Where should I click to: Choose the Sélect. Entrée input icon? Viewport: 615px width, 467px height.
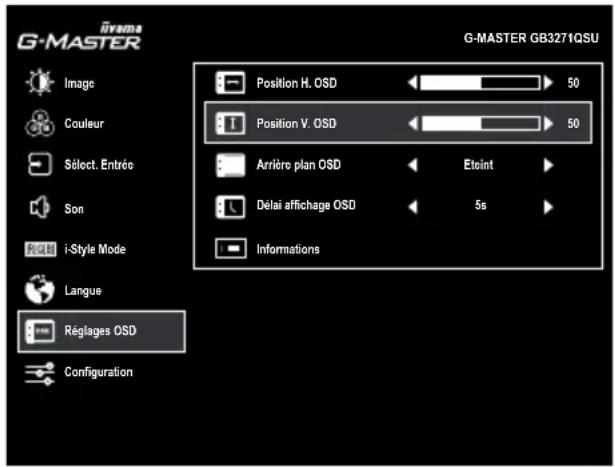click(40, 164)
